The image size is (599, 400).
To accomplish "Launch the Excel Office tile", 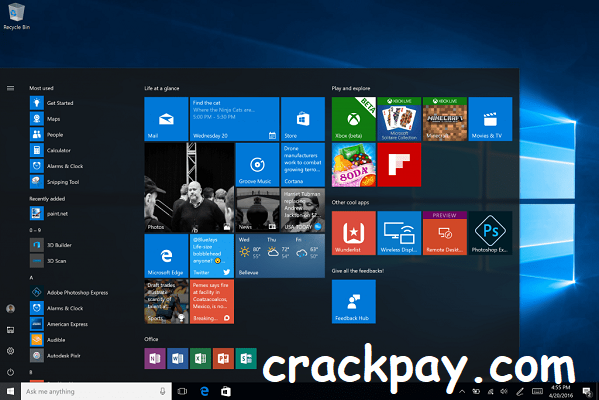I will (201, 358).
